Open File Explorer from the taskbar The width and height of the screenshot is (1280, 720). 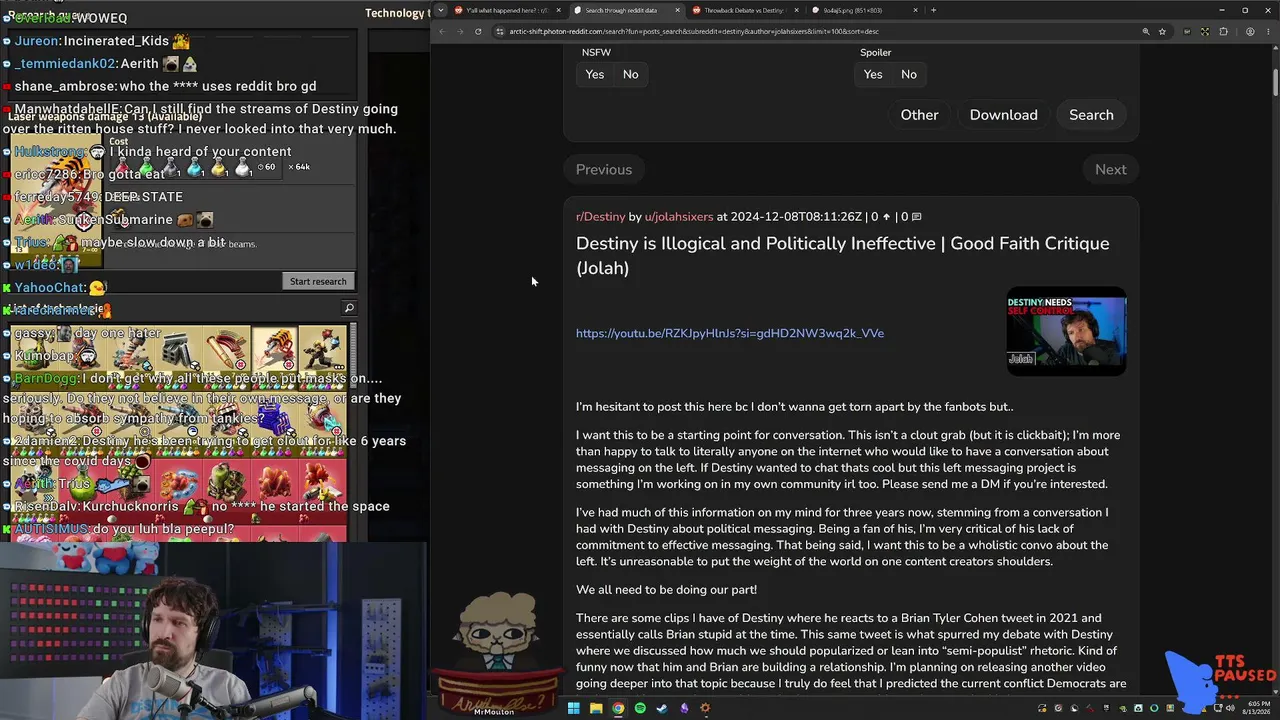[596, 708]
